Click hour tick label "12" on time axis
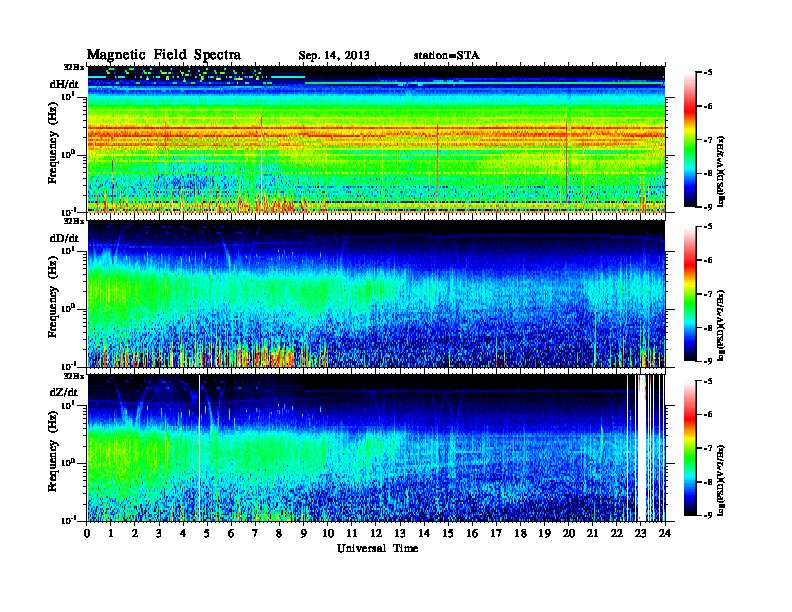This screenshot has width=792, height=612. click(376, 533)
